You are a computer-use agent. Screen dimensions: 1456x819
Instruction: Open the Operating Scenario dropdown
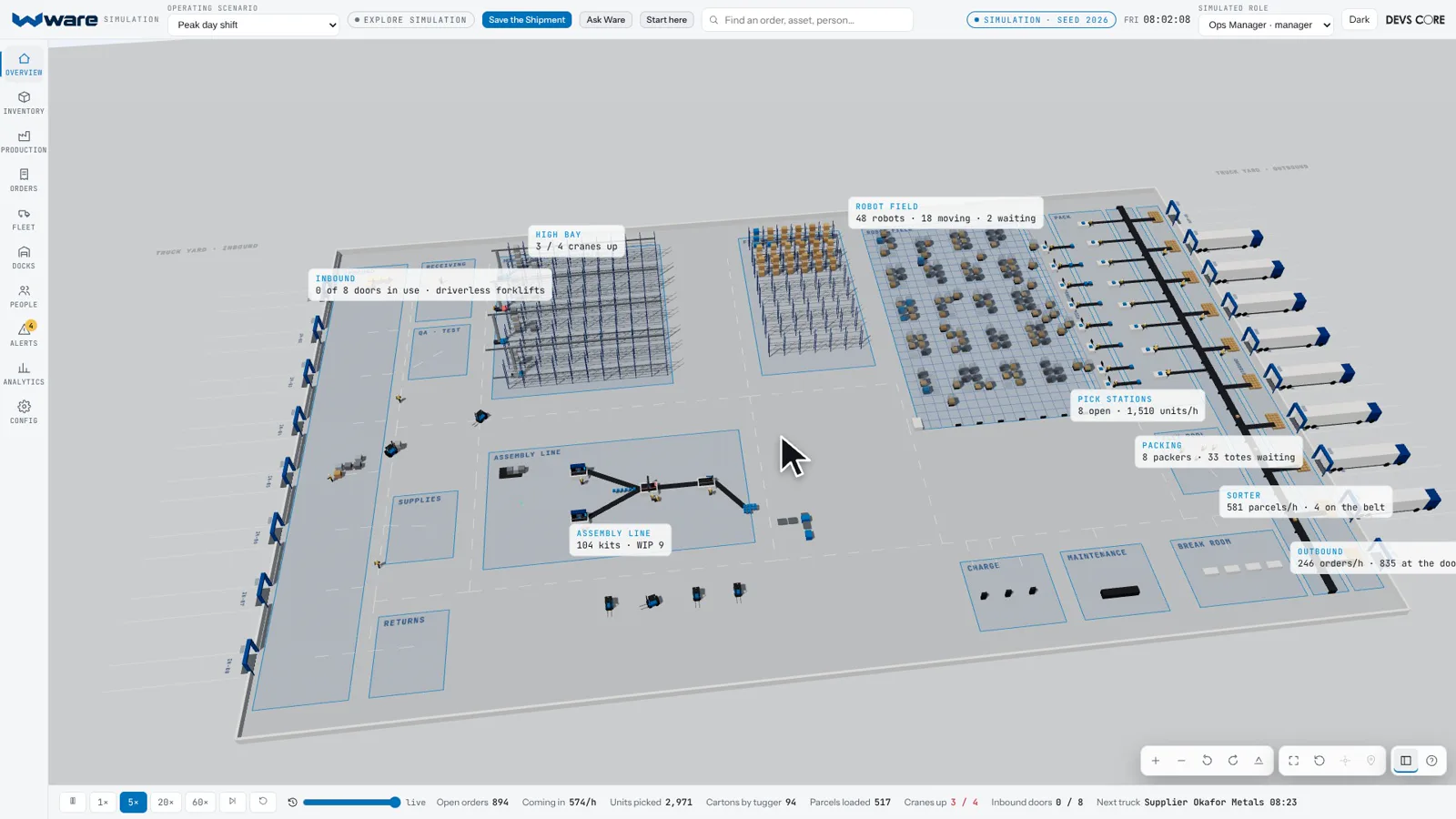(254, 25)
